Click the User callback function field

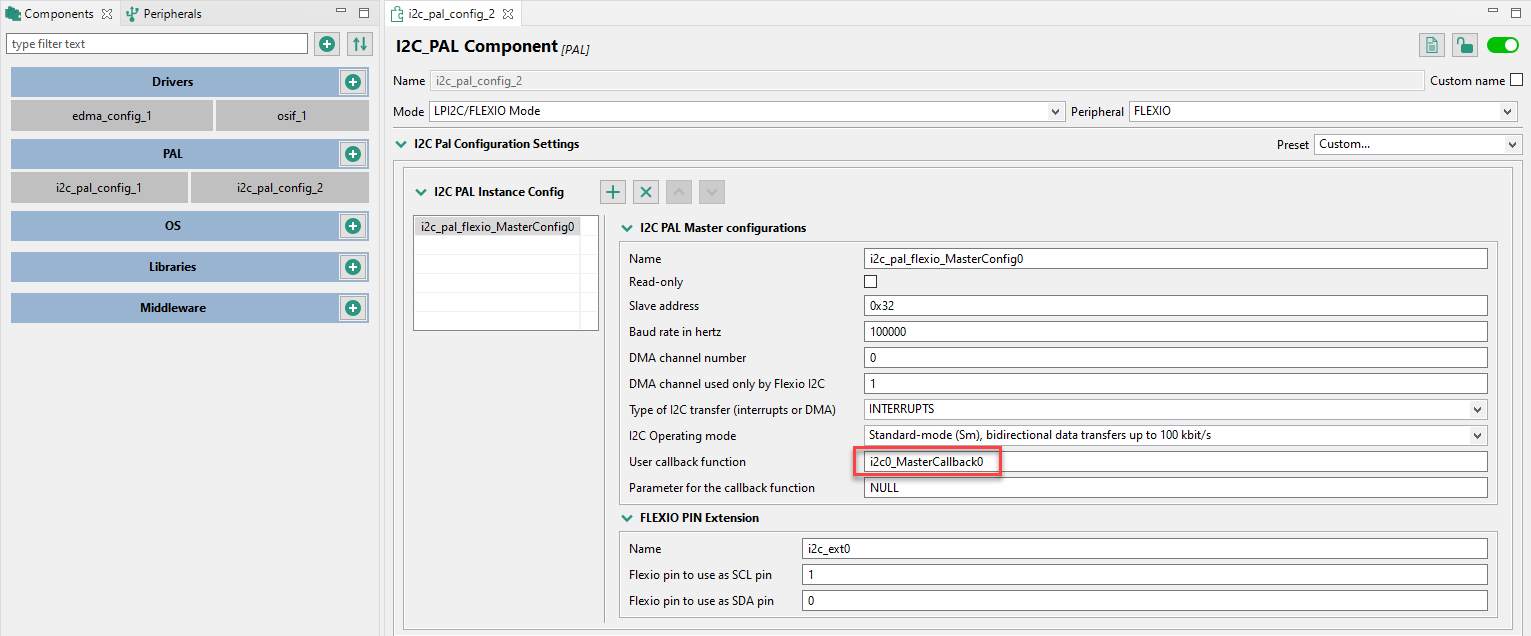click(x=1175, y=462)
